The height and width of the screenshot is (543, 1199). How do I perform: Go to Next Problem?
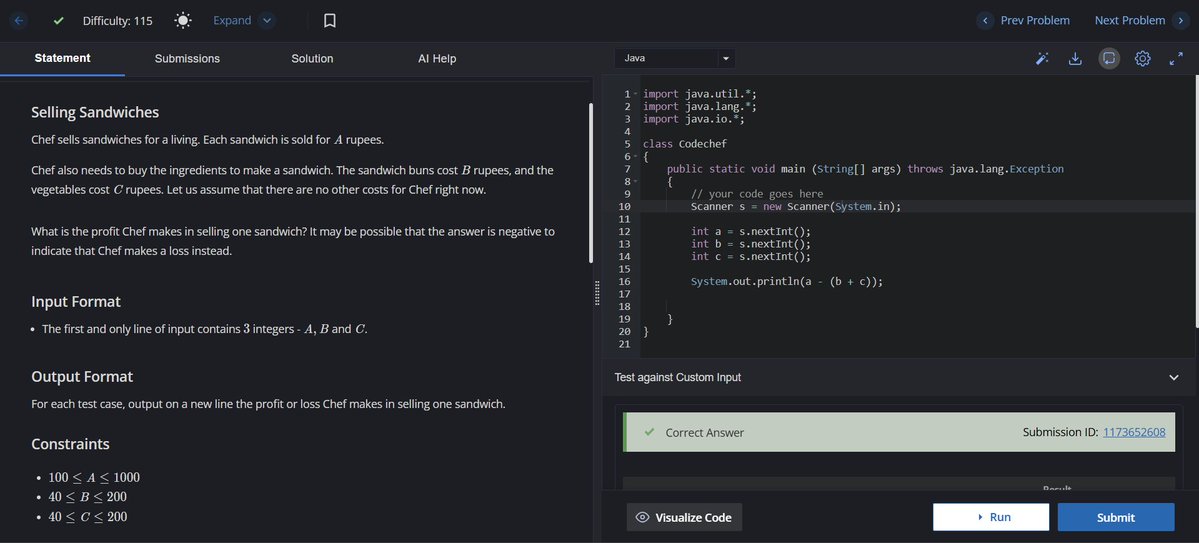(1129, 21)
